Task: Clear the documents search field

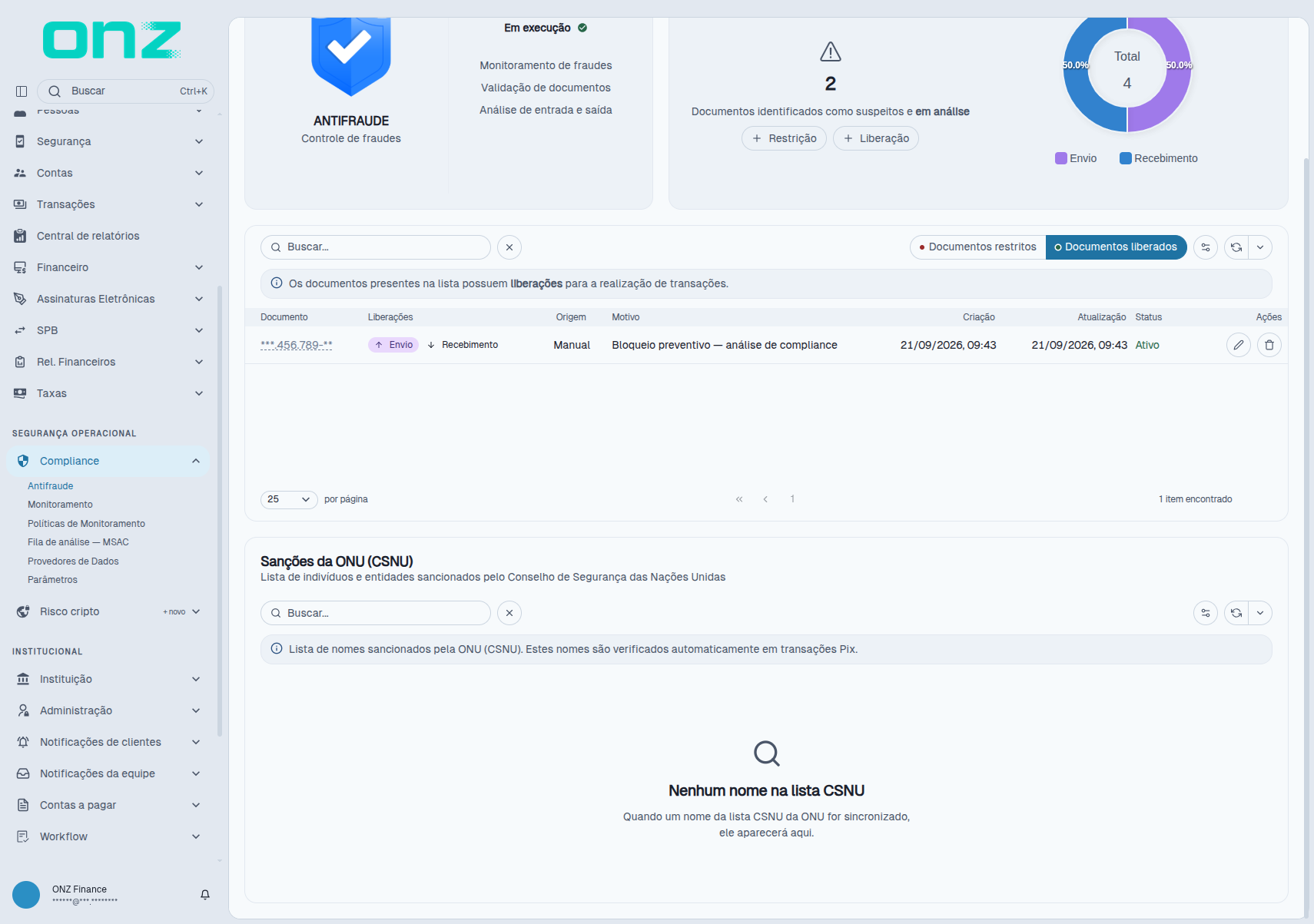Action: [509, 247]
